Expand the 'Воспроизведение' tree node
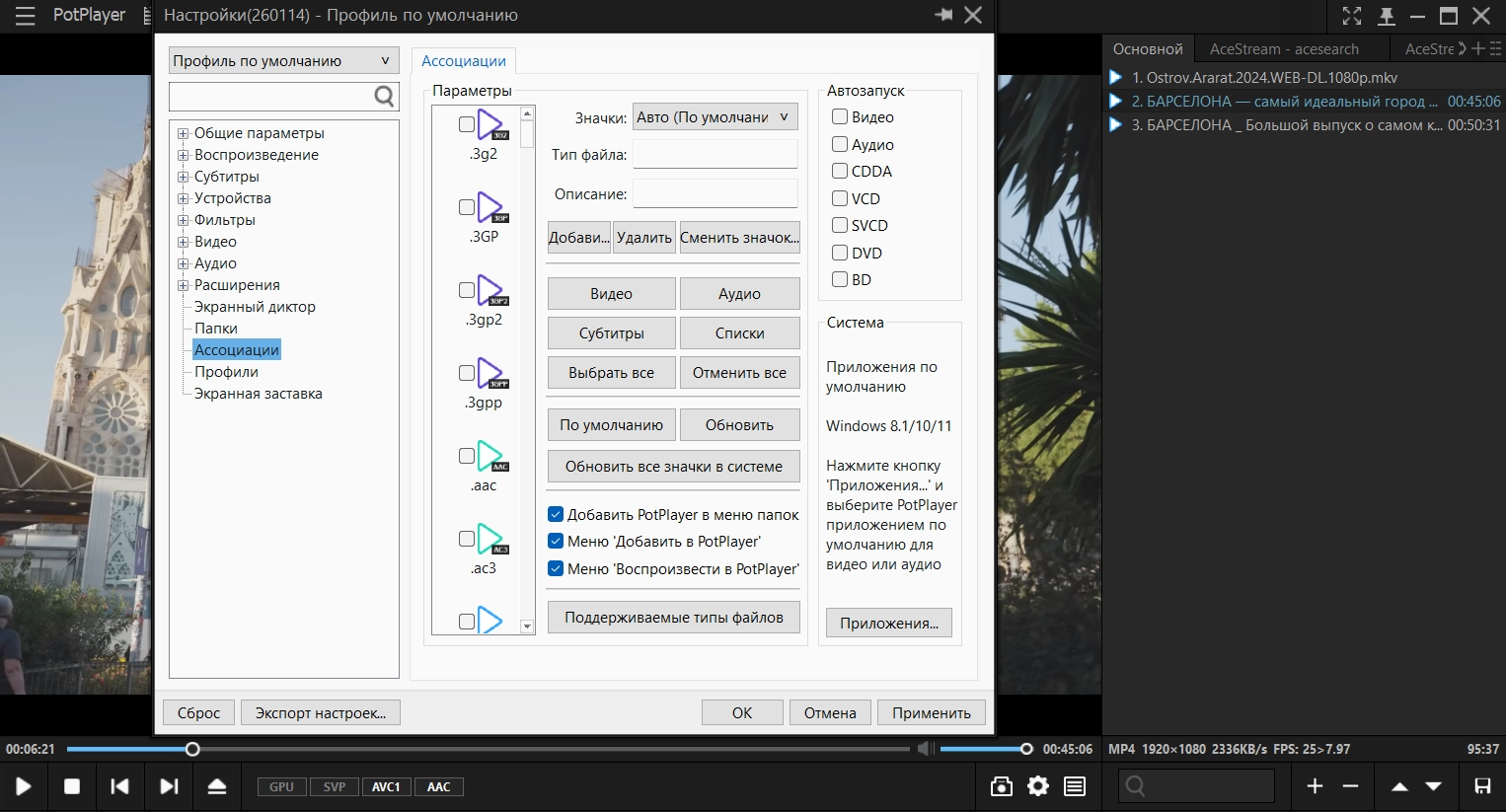This screenshot has height=812, width=1506. [183, 155]
